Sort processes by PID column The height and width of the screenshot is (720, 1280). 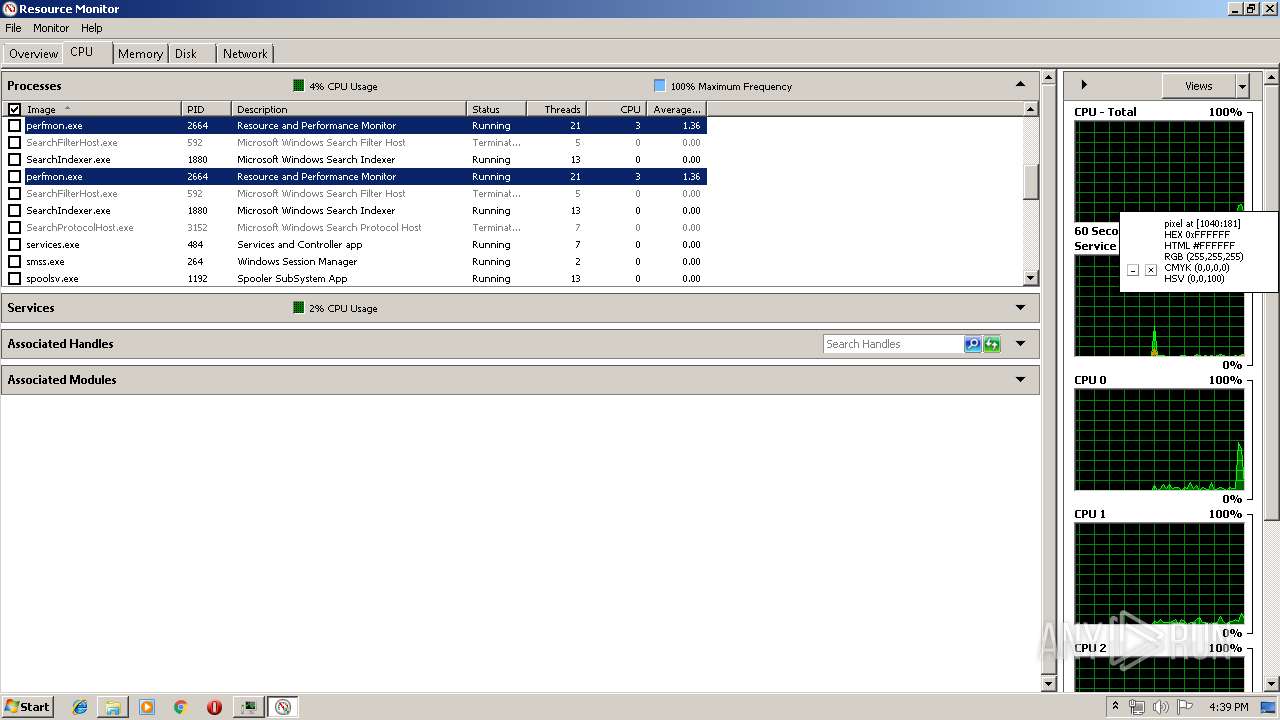[x=206, y=109]
